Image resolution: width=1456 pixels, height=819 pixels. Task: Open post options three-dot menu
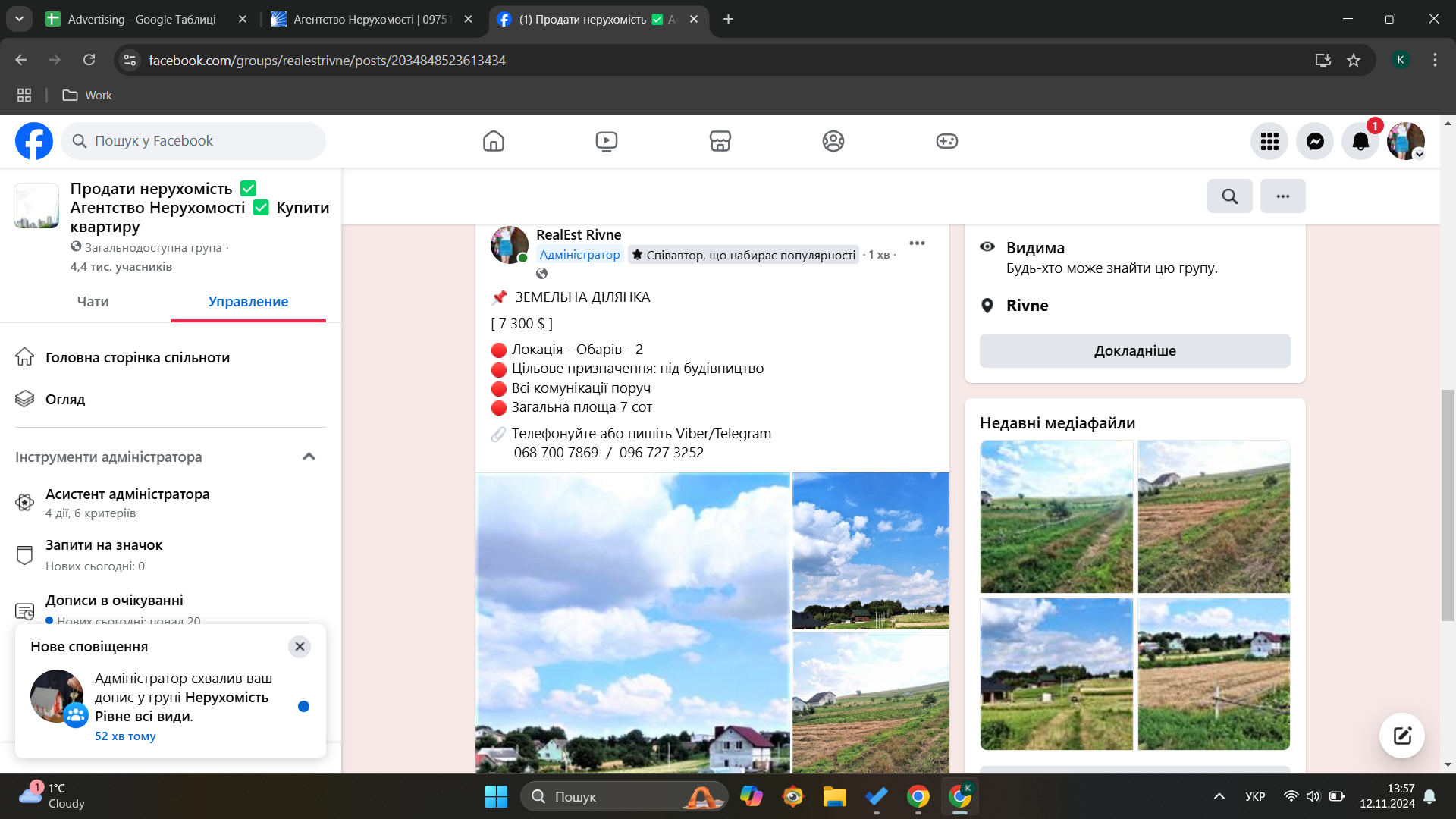pos(916,243)
